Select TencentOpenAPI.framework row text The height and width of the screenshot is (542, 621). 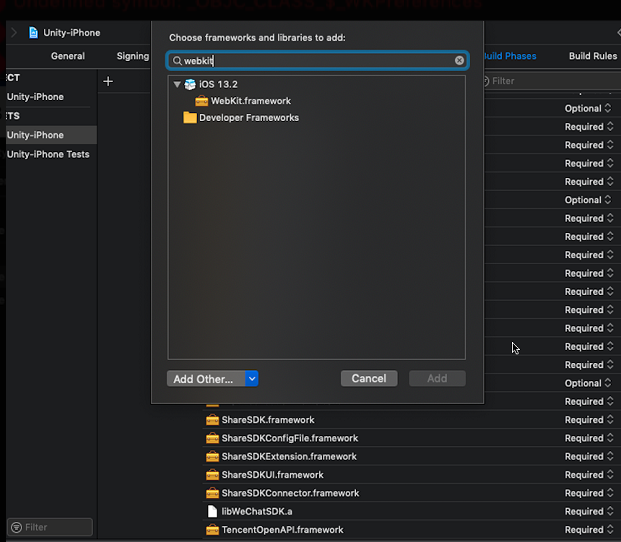pos(282,530)
